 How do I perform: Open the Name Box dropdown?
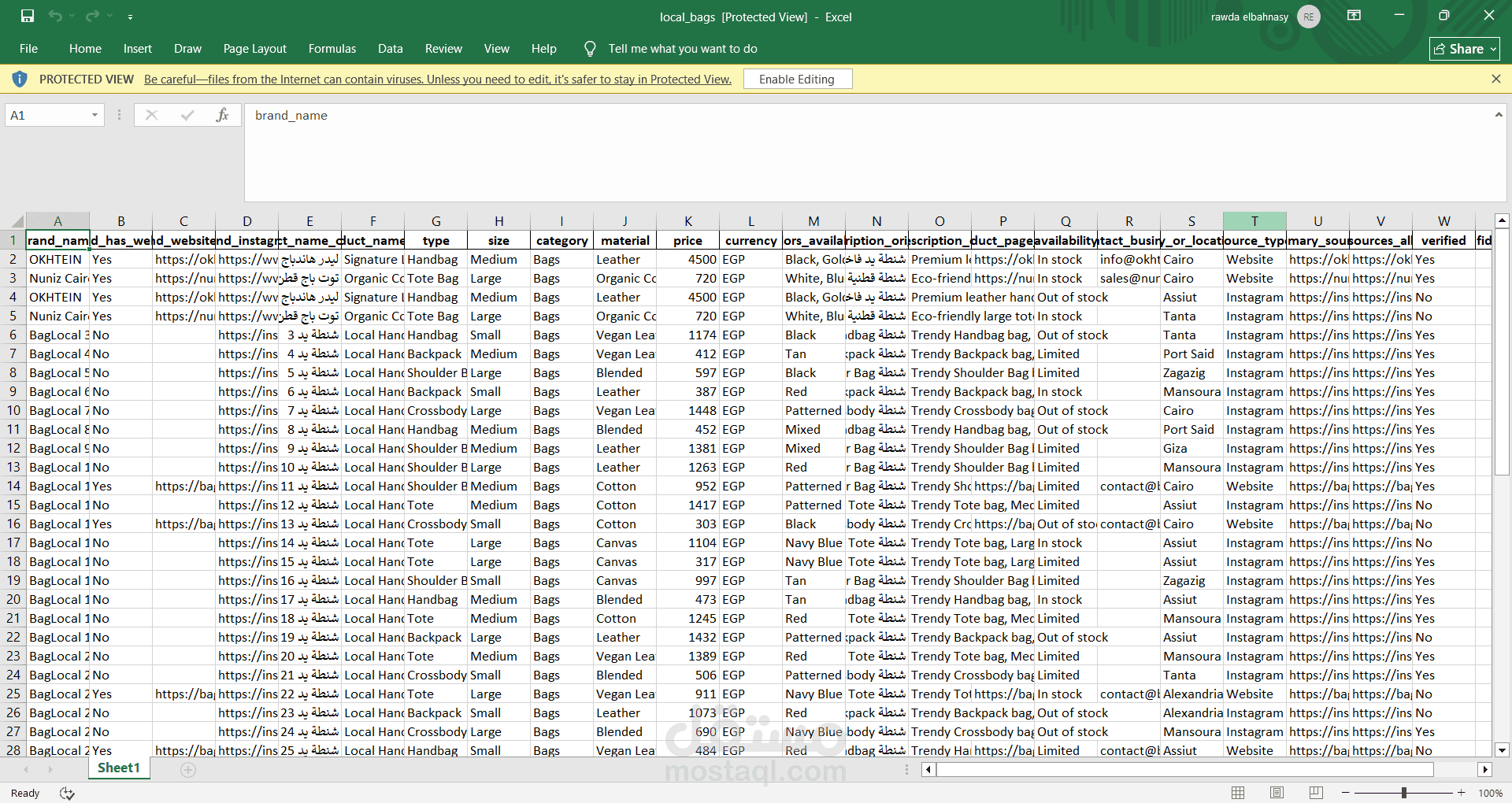tap(94, 115)
